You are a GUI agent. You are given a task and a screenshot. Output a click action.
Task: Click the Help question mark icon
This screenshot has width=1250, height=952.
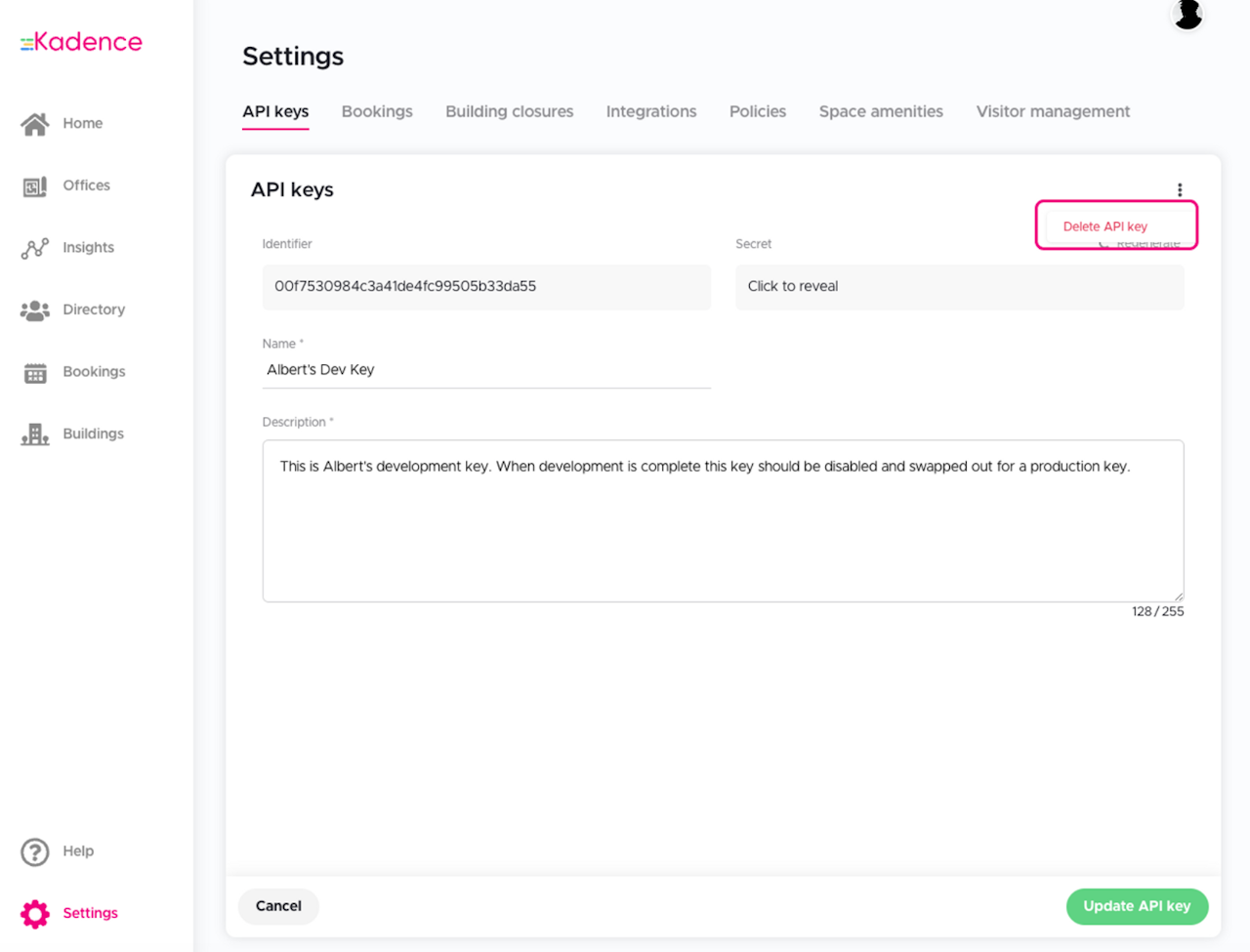[35, 852]
